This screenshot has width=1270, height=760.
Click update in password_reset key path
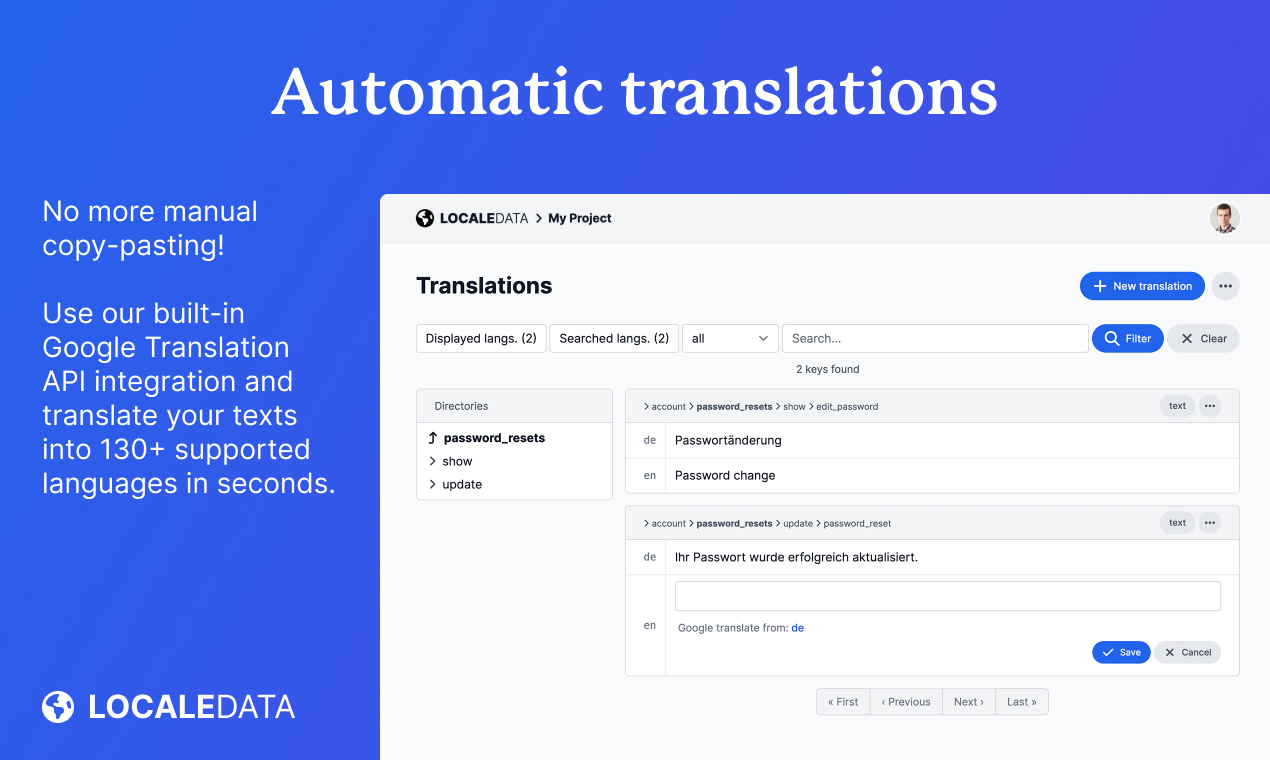coord(798,524)
